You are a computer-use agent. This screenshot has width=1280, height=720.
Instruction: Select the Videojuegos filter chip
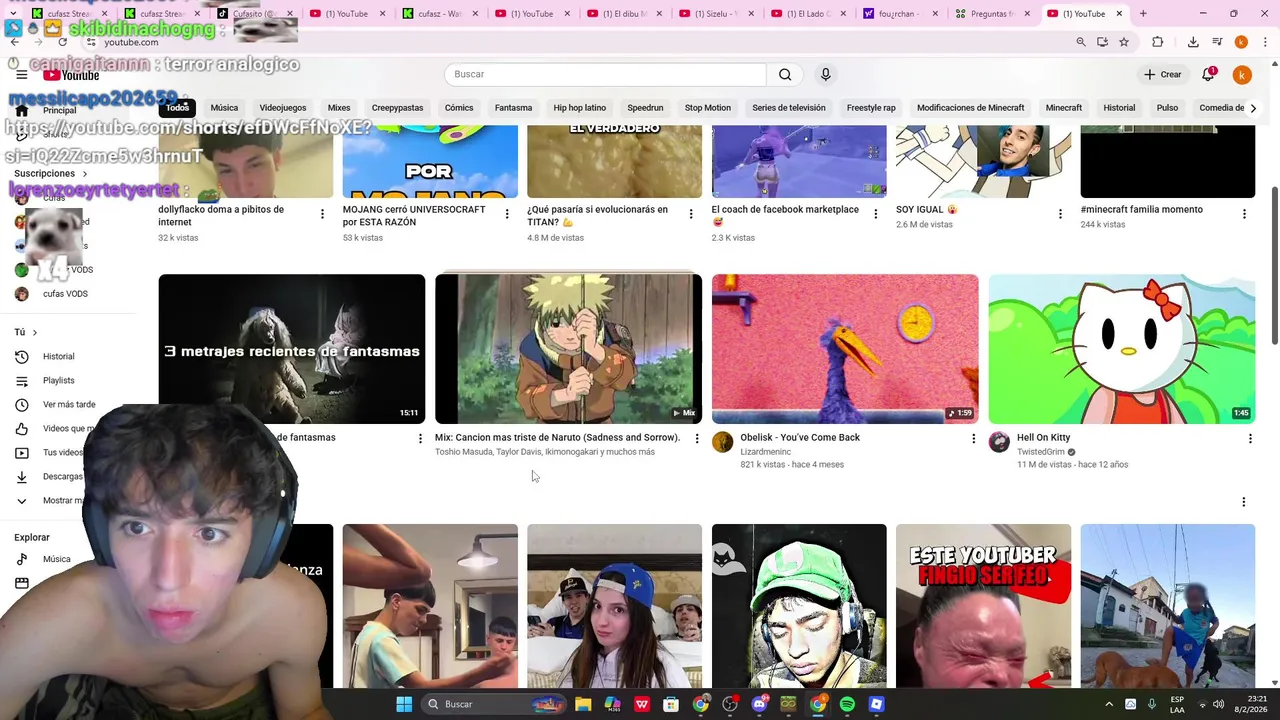coord(283,108)
